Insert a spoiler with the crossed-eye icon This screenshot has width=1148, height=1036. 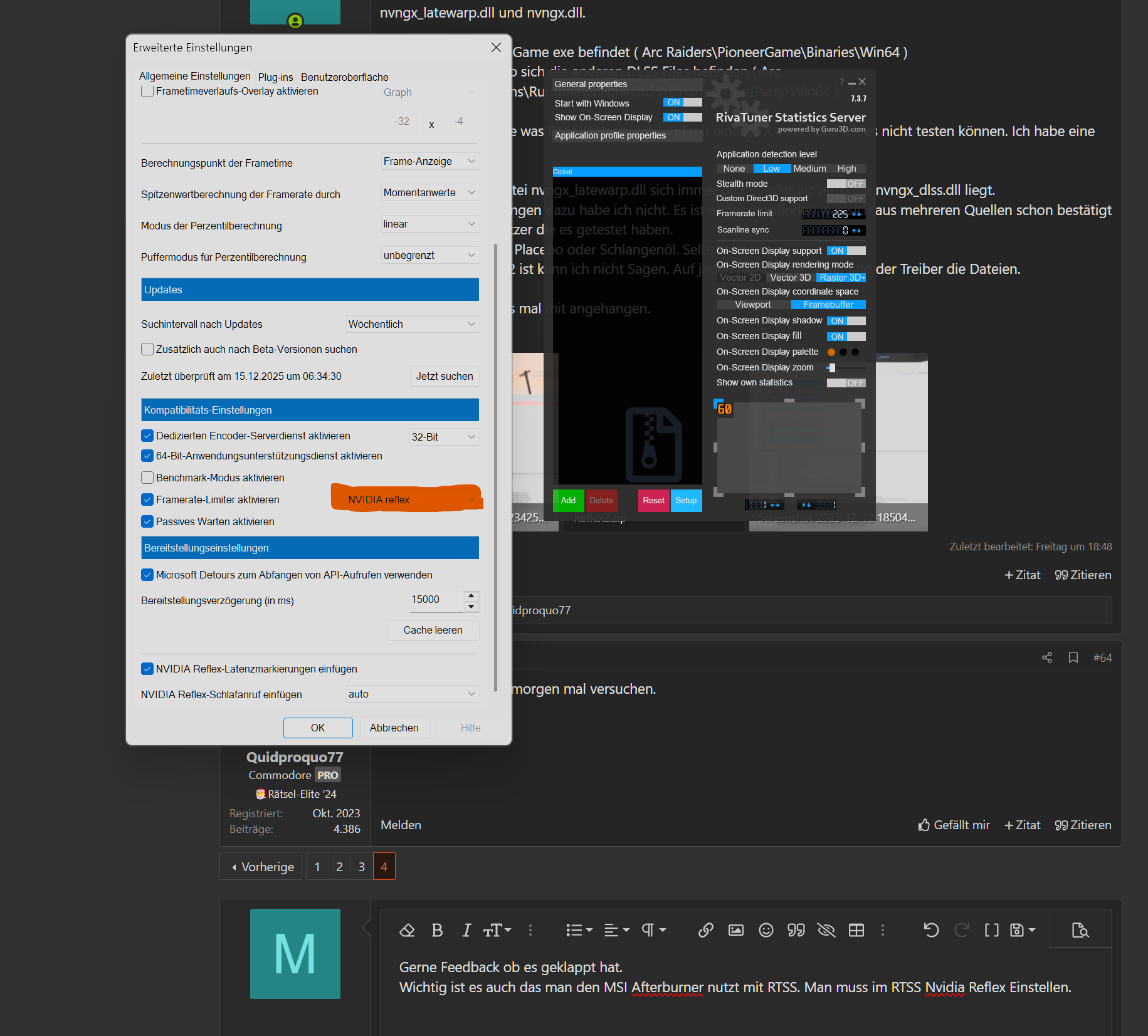pyautogui.click(x=826, y=930)
